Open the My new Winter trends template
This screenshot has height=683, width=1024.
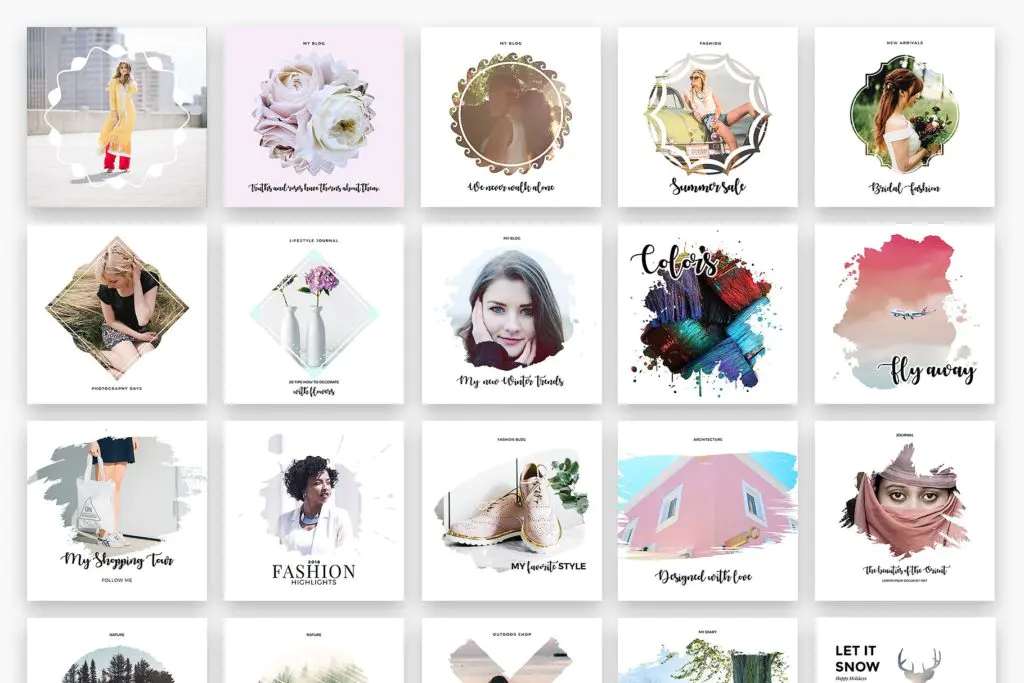(511, 314)
